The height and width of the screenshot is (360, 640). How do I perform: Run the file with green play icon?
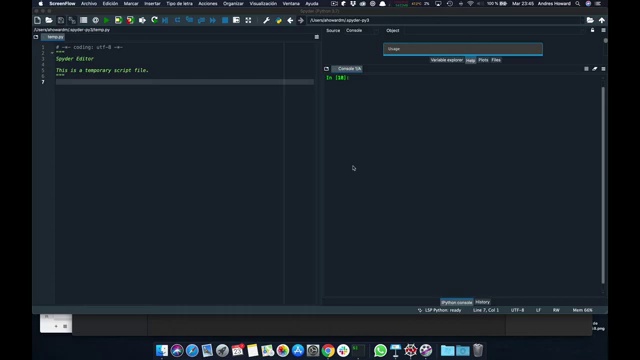pyautogui.click(x=107, y=20)
